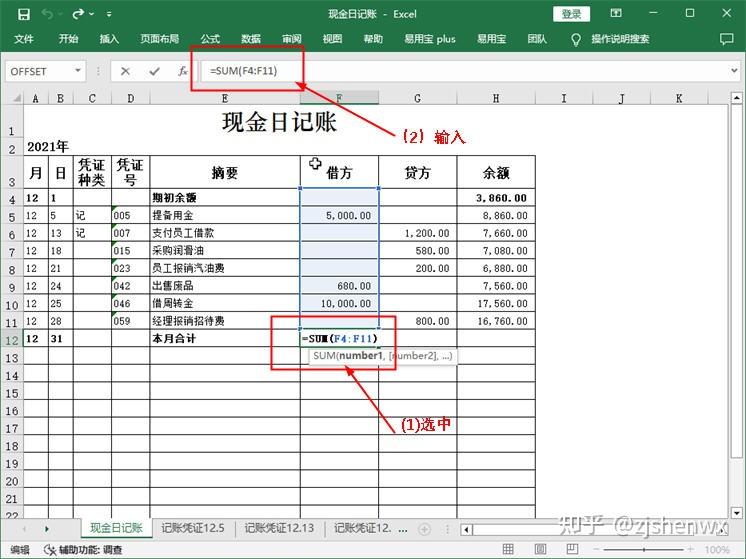The height and width of the screenshot is (559, 746).
Task: Cancel formula entry with the X icon
Action: (x=125, y=71)
